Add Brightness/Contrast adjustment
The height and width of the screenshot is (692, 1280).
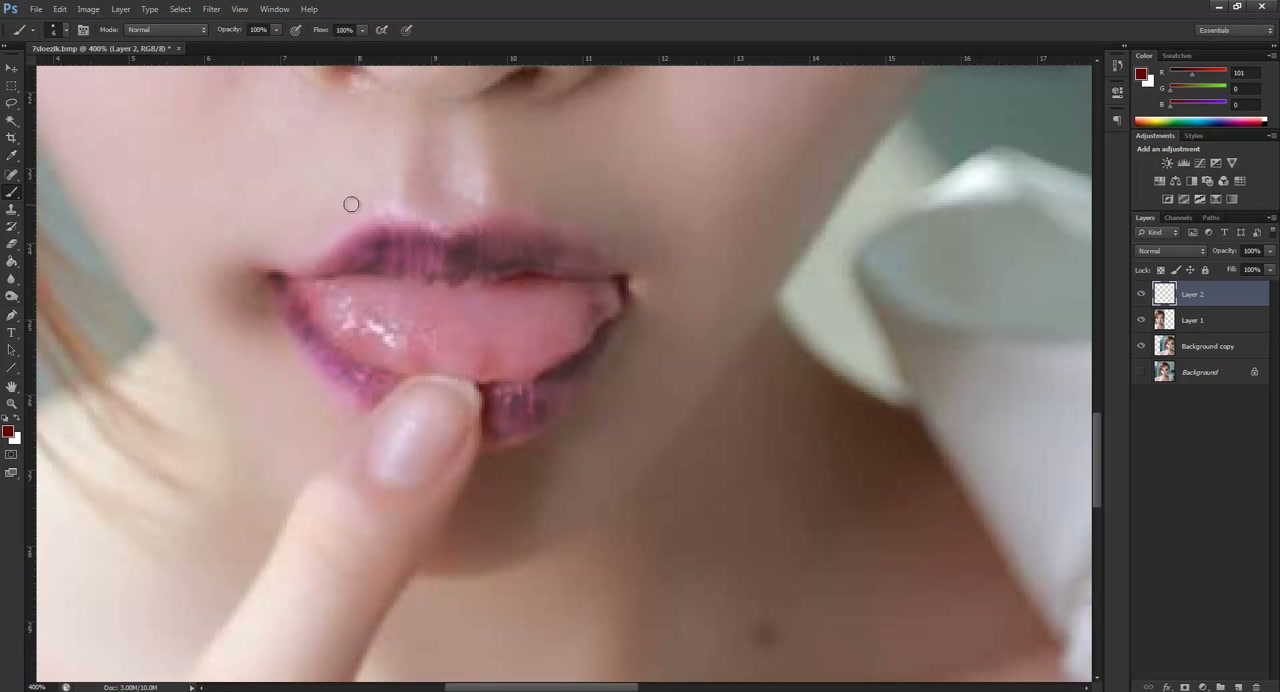(x=1167, y=163)
